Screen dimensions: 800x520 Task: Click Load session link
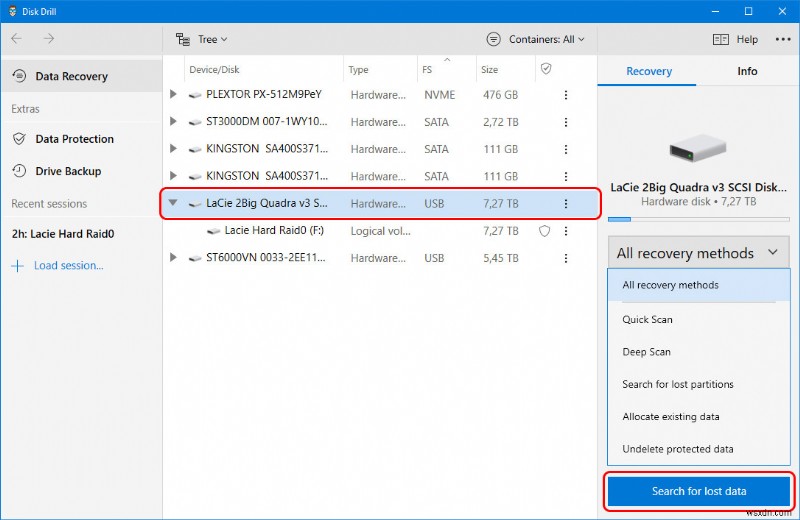click(x=68, y=265)
